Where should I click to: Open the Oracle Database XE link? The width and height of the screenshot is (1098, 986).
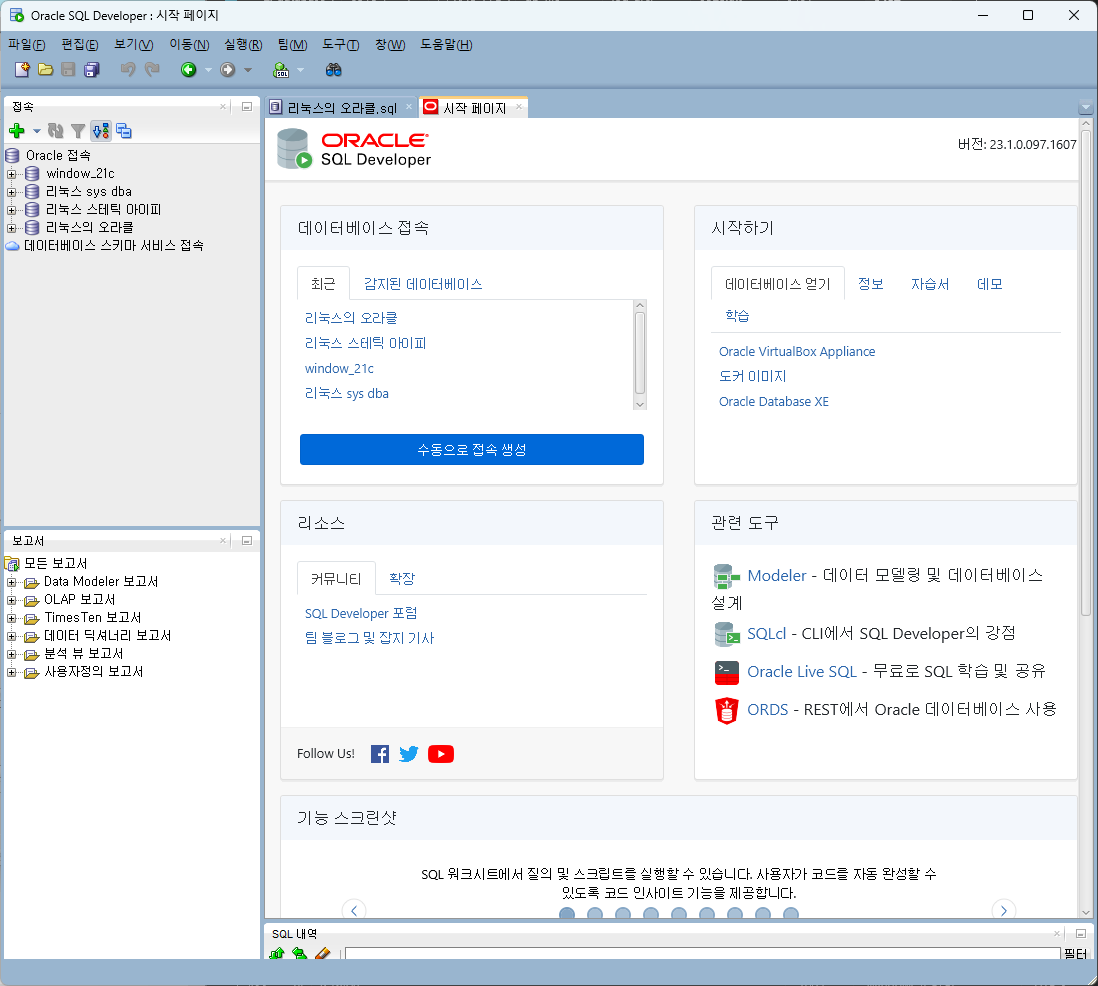click(774, 402)
